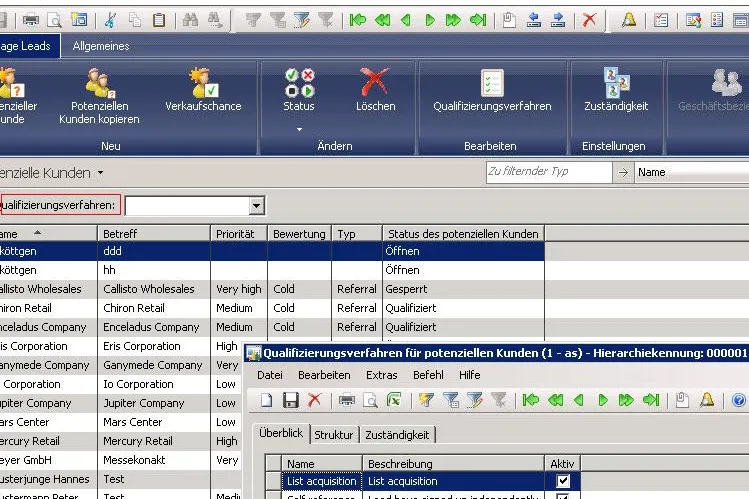This screenshot has height=499, width=749.
Task: Open the Datei menu
Action: point(270,375)
